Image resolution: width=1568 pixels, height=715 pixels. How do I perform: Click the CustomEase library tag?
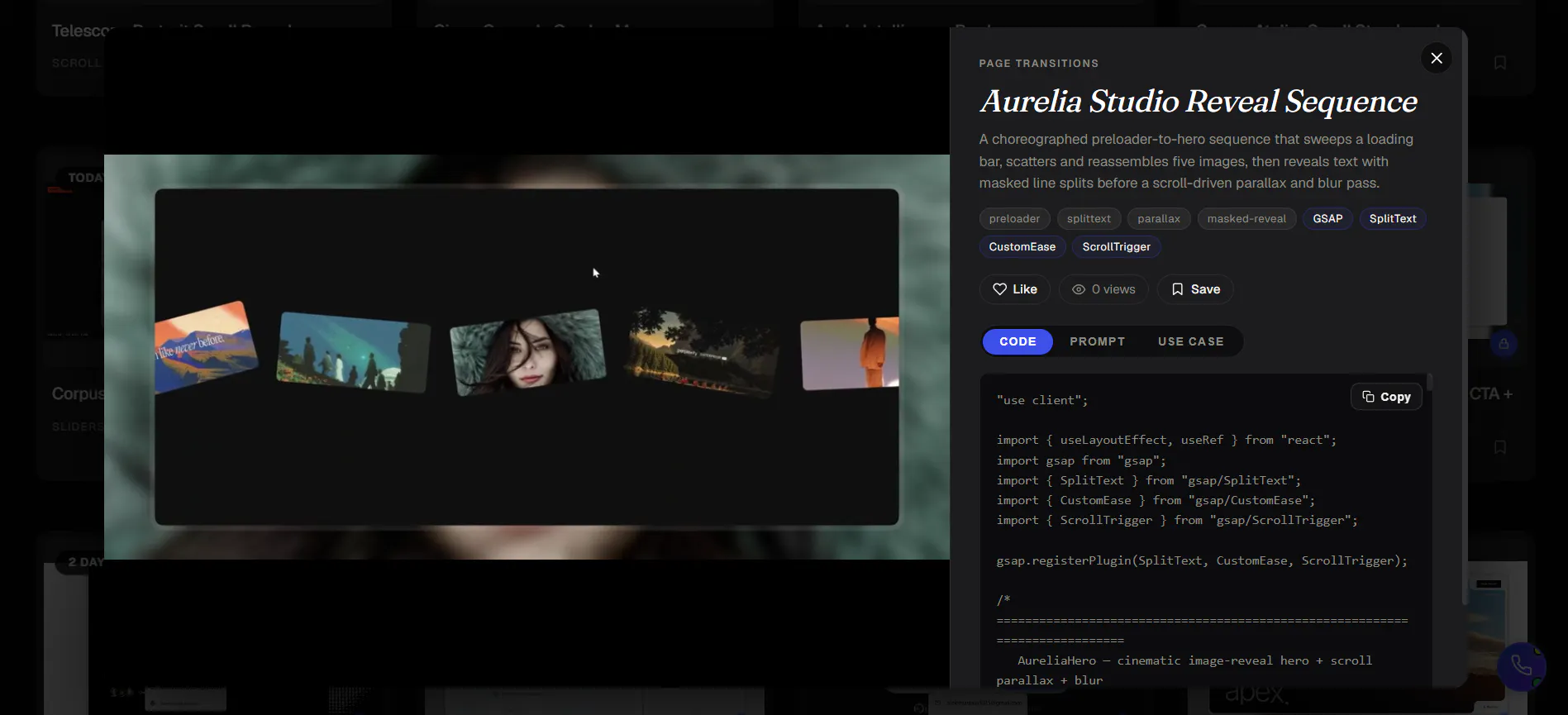tap(1022, 247)
